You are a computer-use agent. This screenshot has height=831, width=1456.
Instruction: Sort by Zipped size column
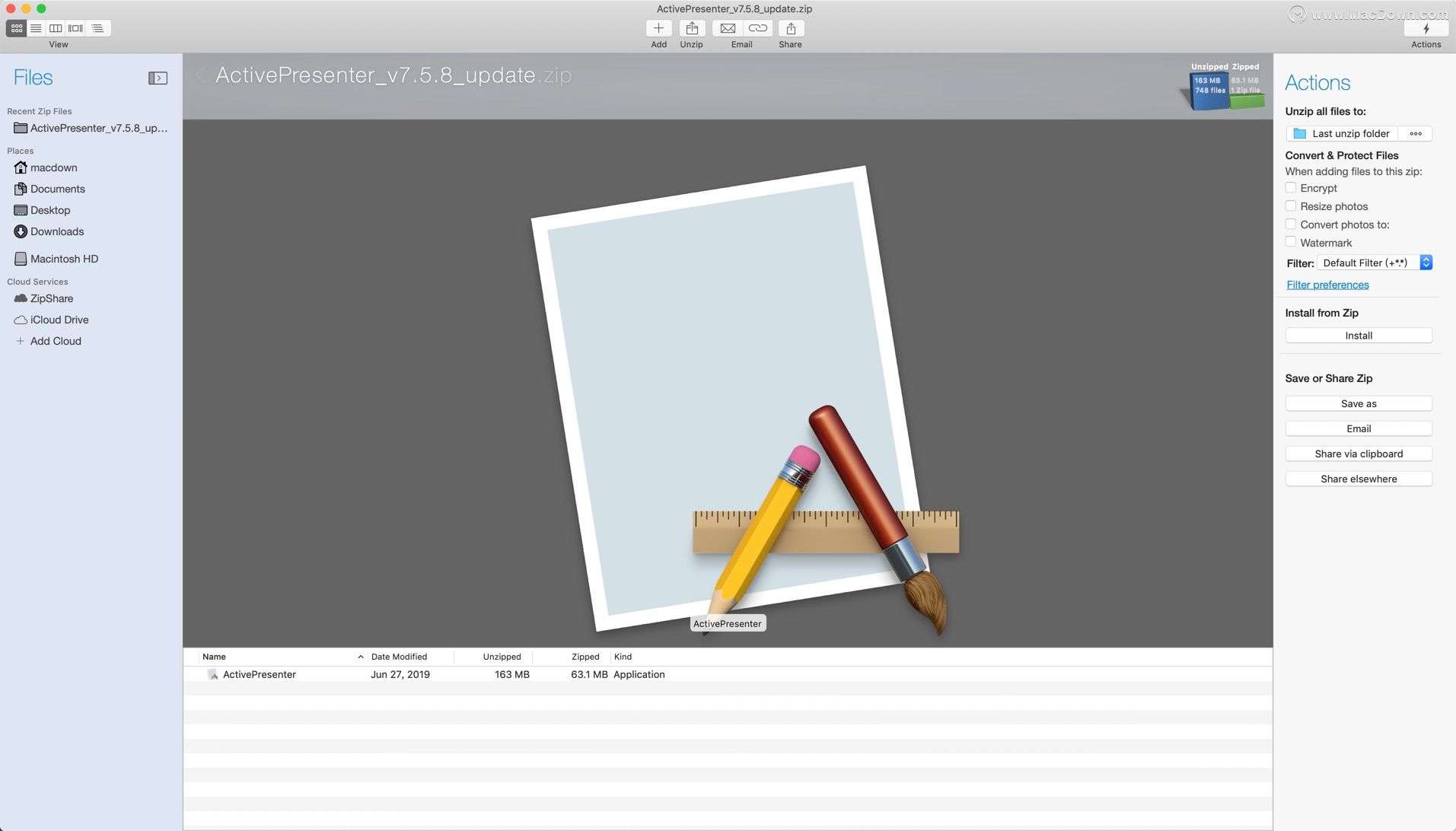(x=572, y=657)
